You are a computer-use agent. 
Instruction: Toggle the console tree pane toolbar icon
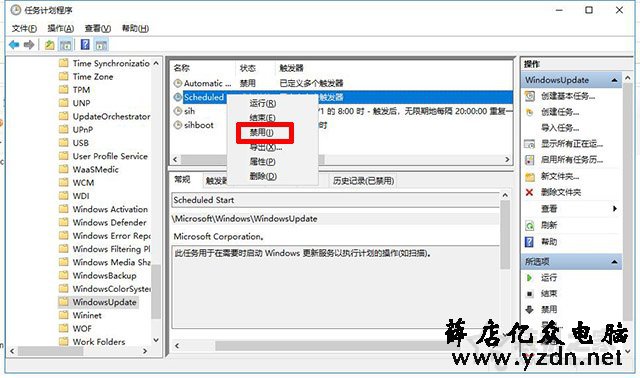[x=65, y=44]
